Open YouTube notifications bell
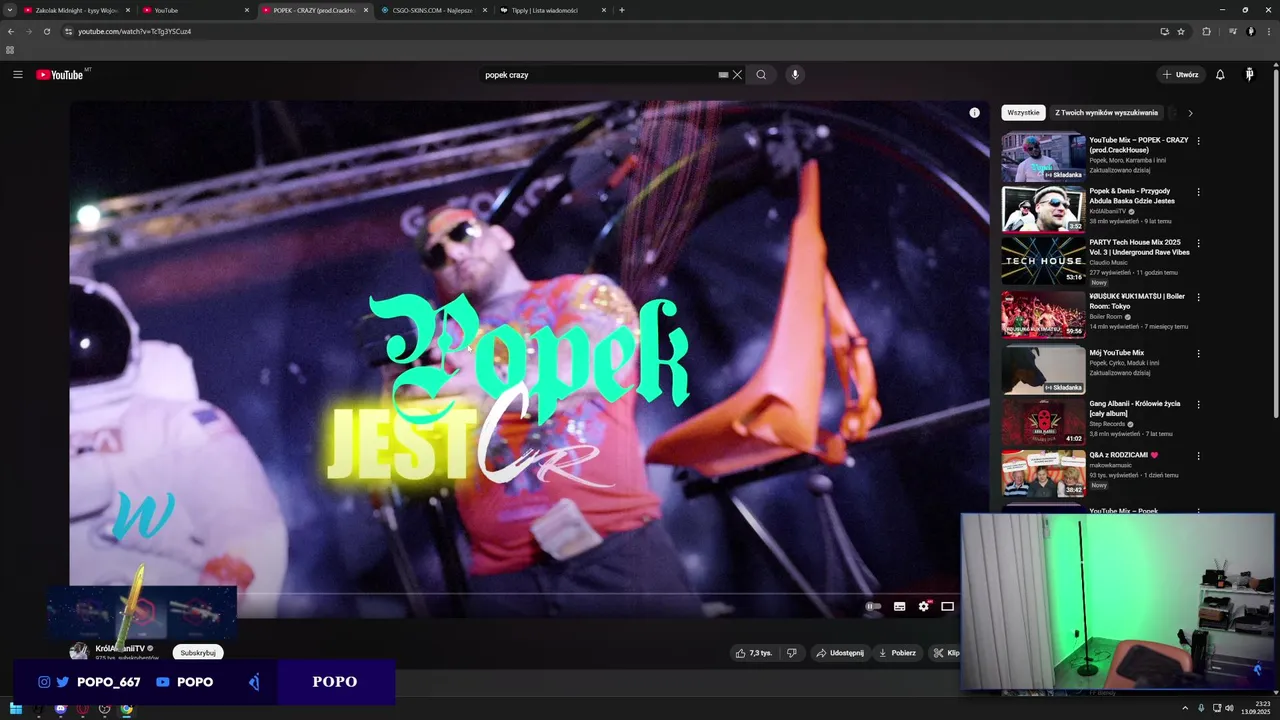Image resolution: width=1280 pixels, height=720 pixels. [x=1220, y=75]
